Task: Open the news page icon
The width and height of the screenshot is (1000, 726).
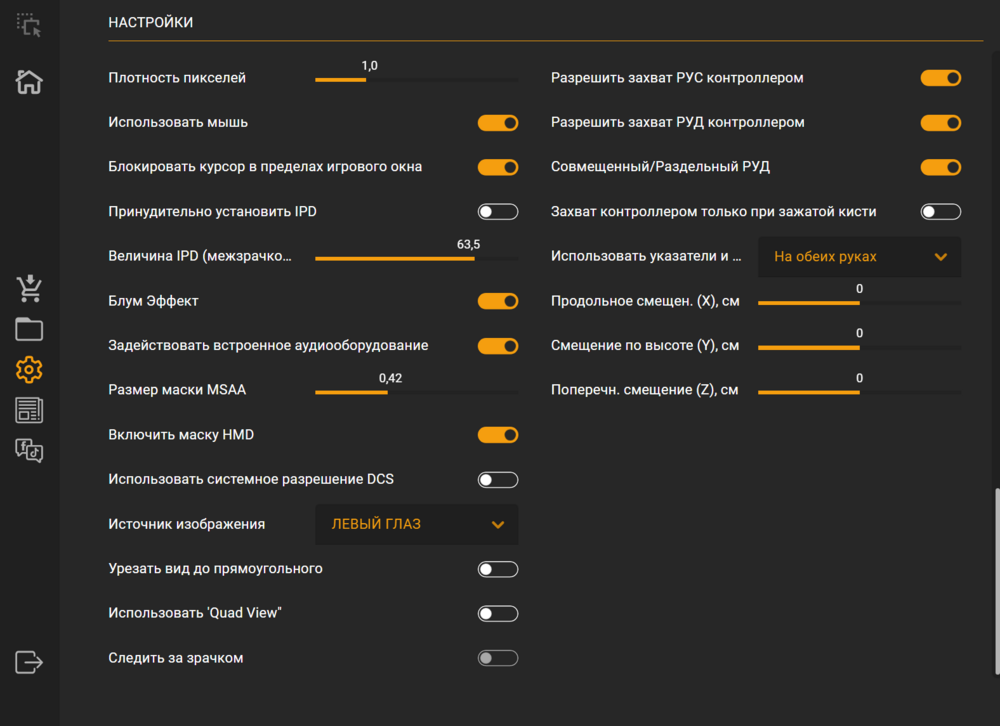Action: click(29, 410)
